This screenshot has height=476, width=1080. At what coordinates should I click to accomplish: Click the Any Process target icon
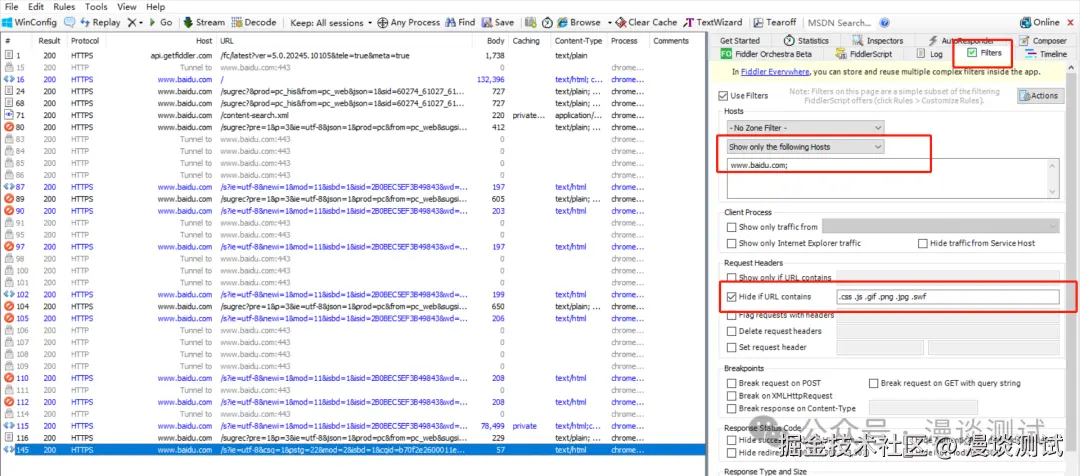tap(383, 22)
